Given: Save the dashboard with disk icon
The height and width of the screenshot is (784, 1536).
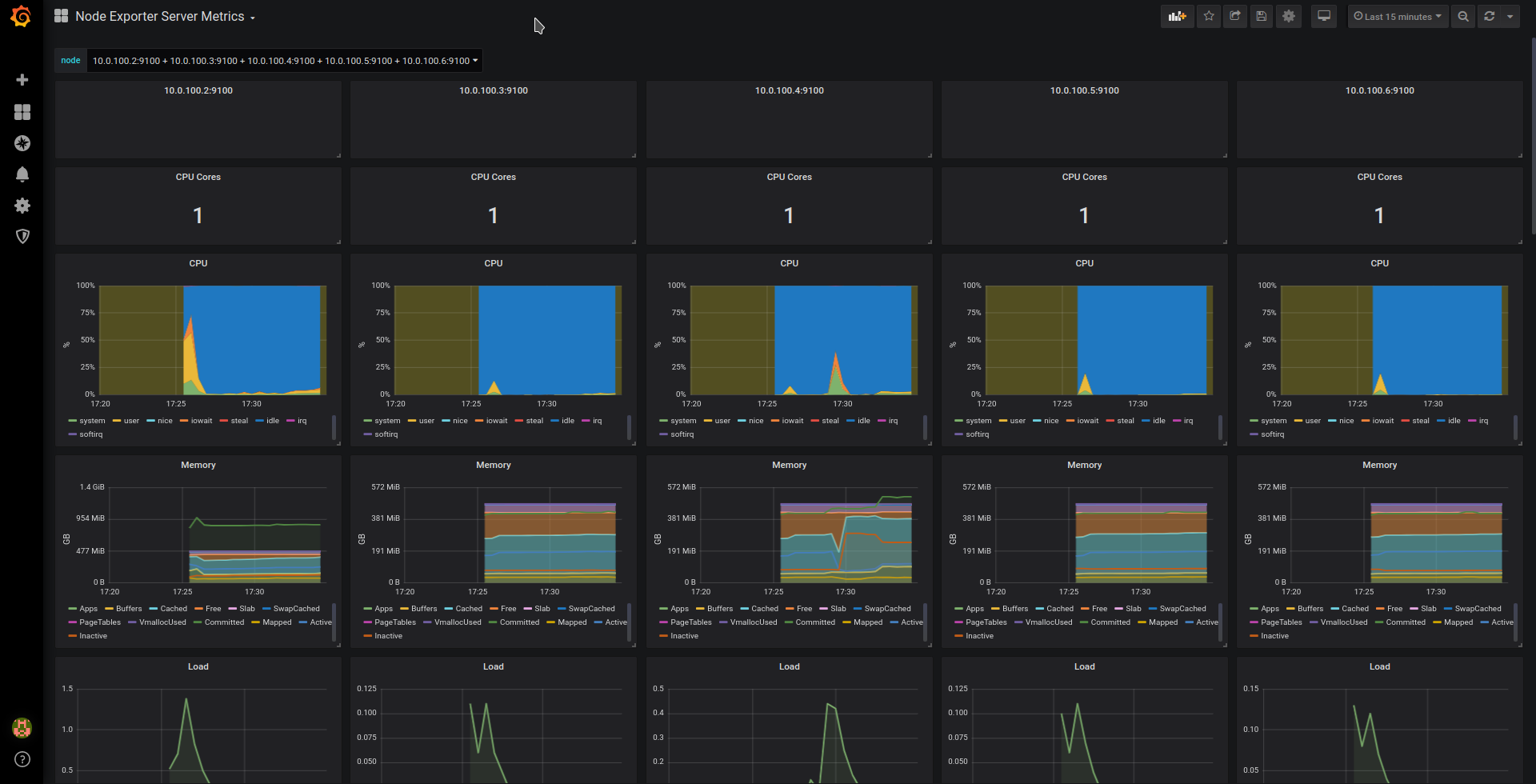Looking at the screenshot, I should point(1262,17).
